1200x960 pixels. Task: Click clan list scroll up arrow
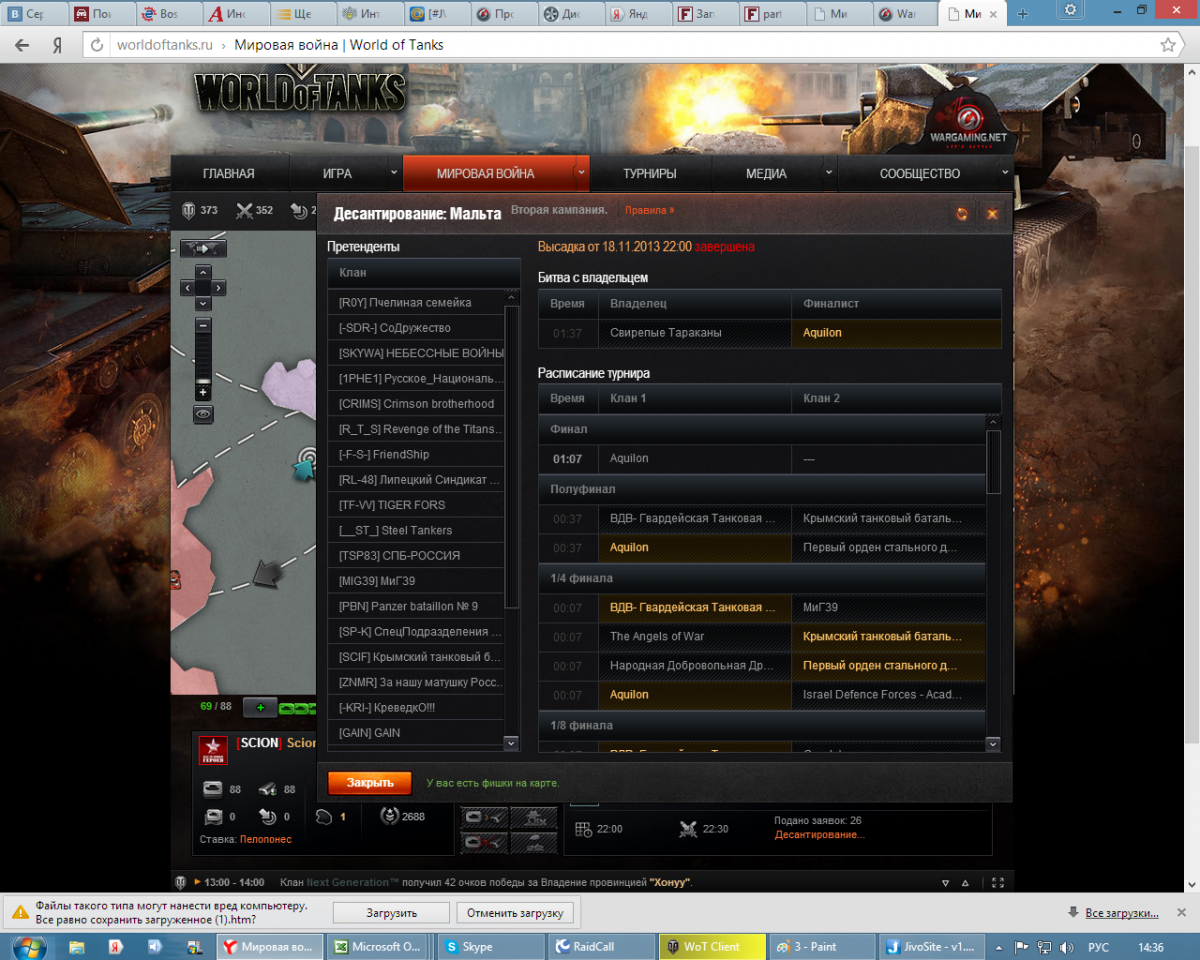(x=512, y=297)
